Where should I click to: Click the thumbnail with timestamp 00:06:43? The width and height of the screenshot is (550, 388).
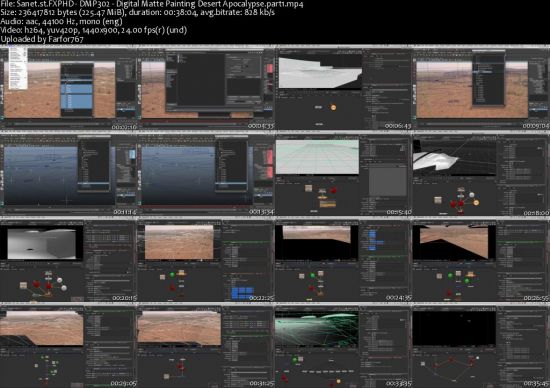(x=344, y=87)
